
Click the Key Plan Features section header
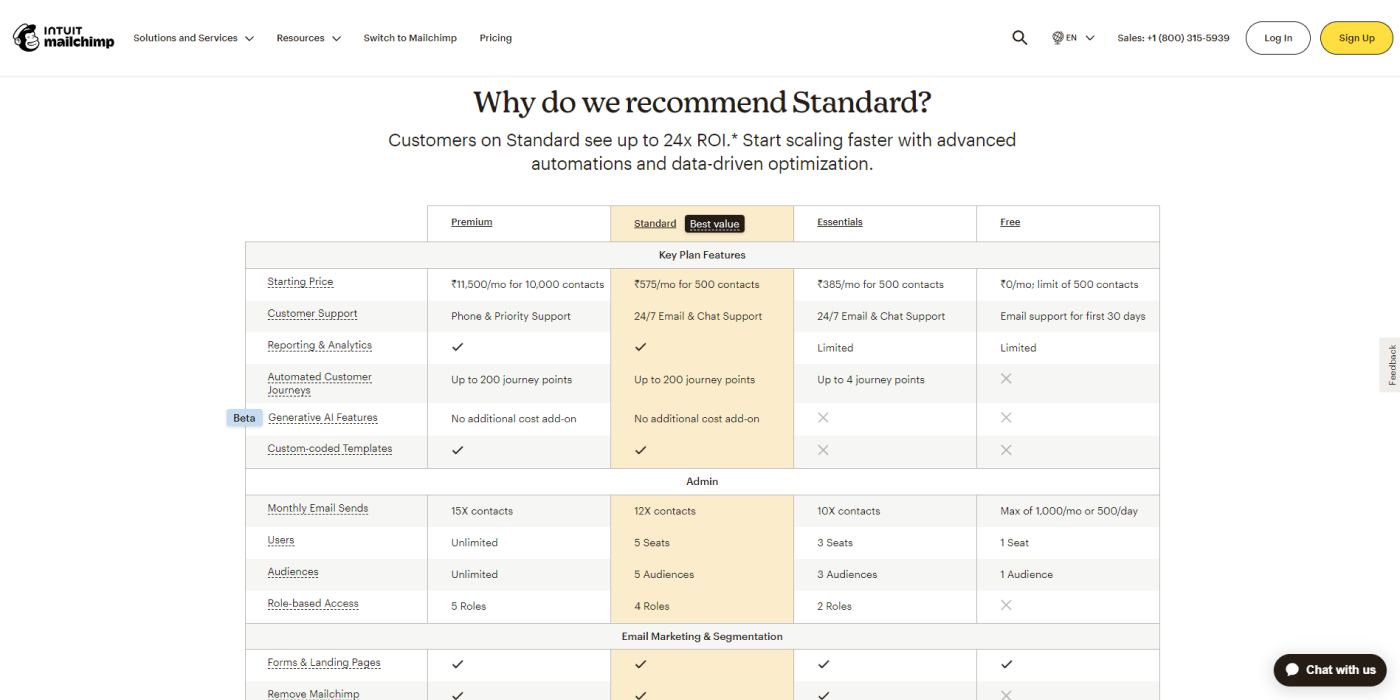point(702,255)
